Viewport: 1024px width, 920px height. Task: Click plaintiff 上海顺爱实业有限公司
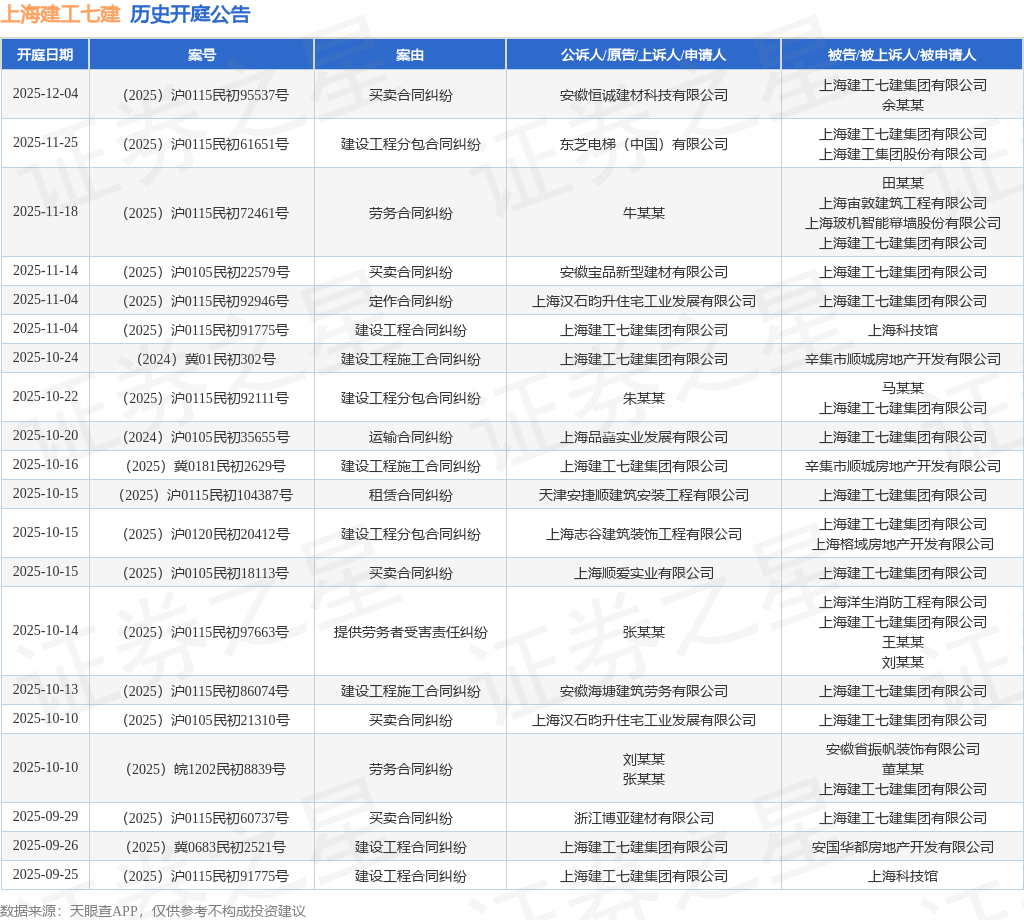(644, 573)
